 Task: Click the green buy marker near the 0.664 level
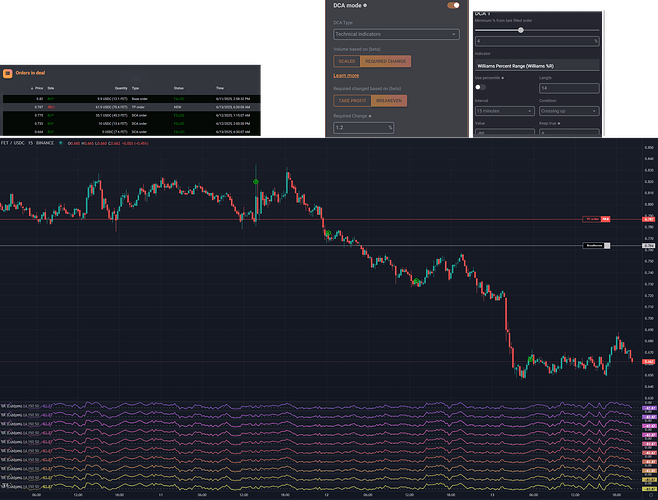click(x=530, y=359)
